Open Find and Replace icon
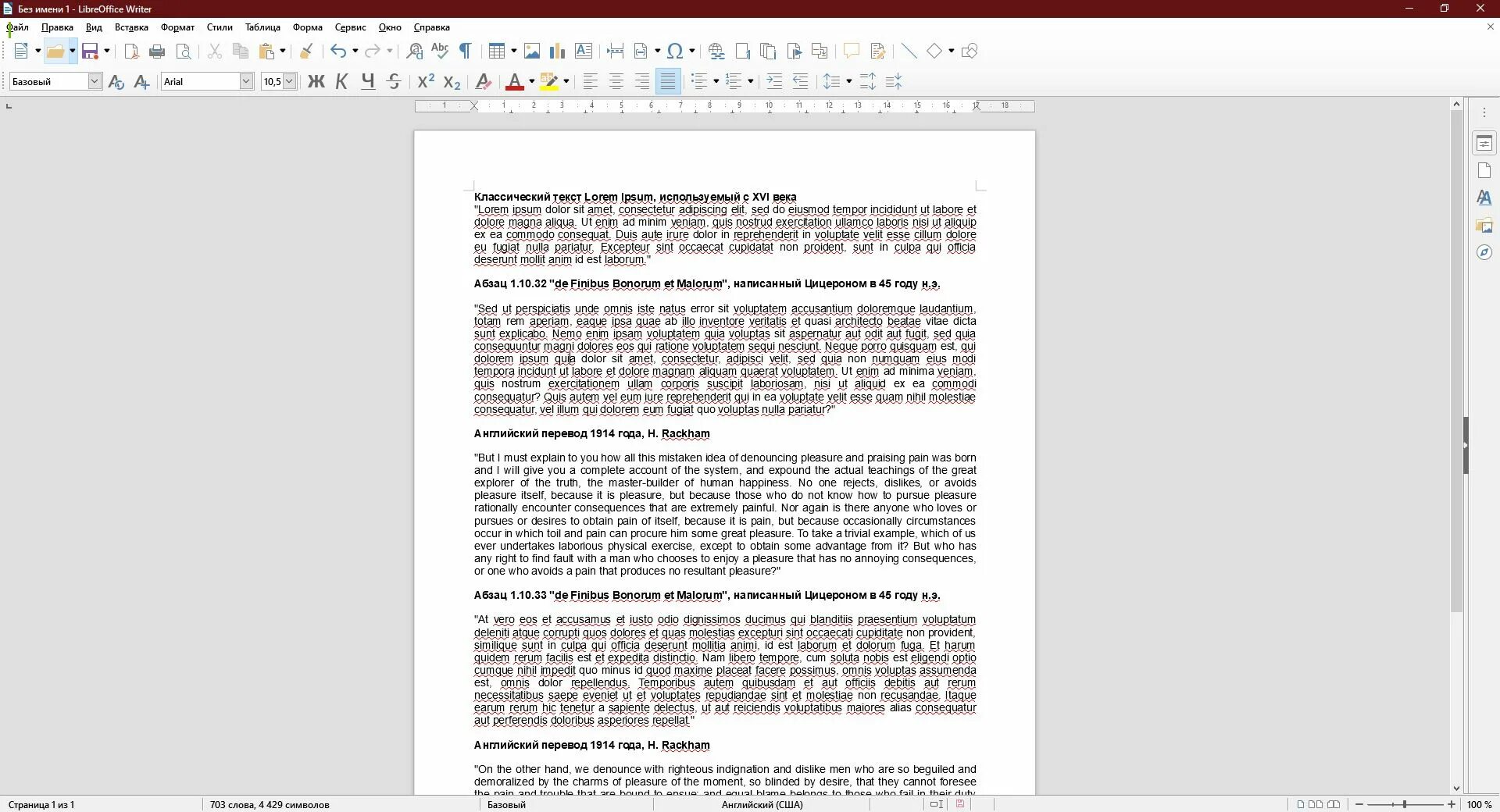This screenshot has height=812, width=1500. tap(415, 52)
